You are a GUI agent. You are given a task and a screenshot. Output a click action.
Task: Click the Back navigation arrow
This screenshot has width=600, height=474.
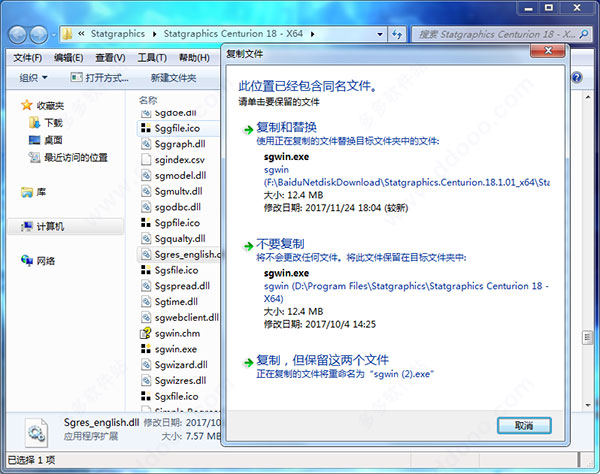click(17, 35)
